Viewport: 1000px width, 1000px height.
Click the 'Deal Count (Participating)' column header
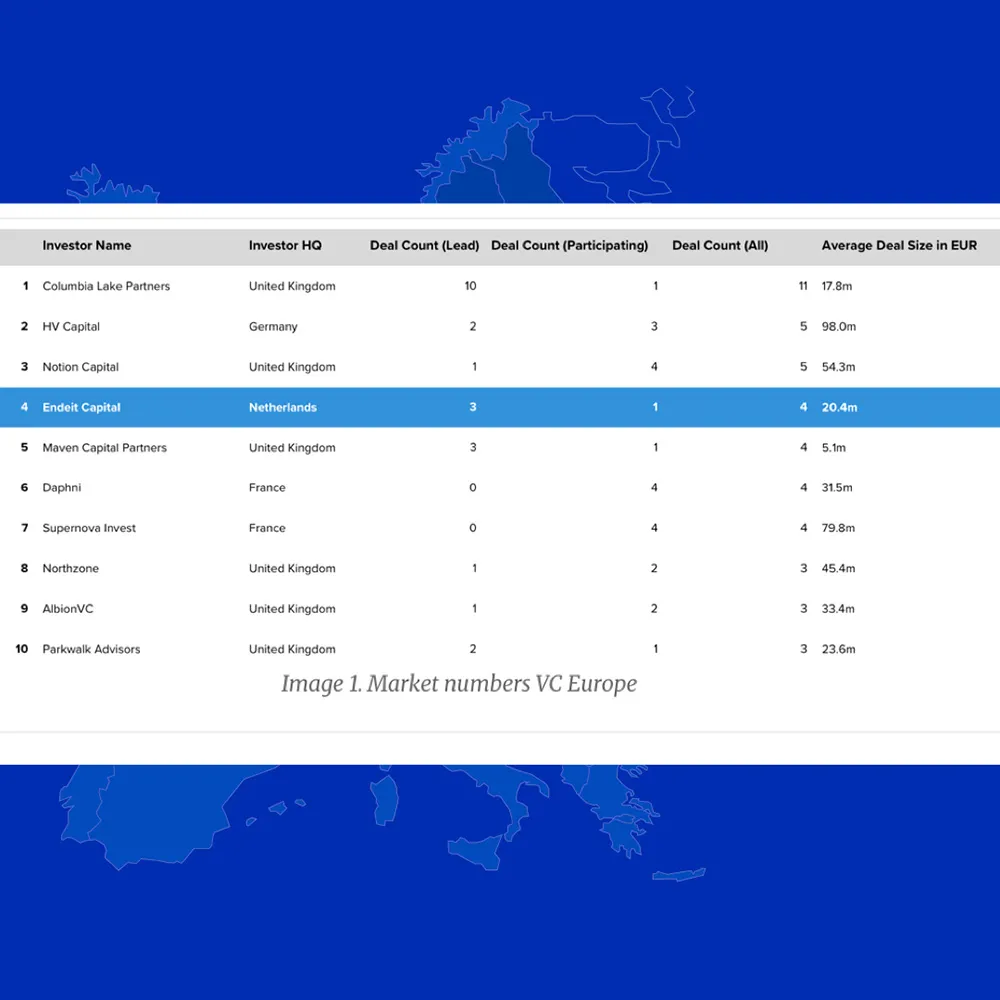(570, 246)
